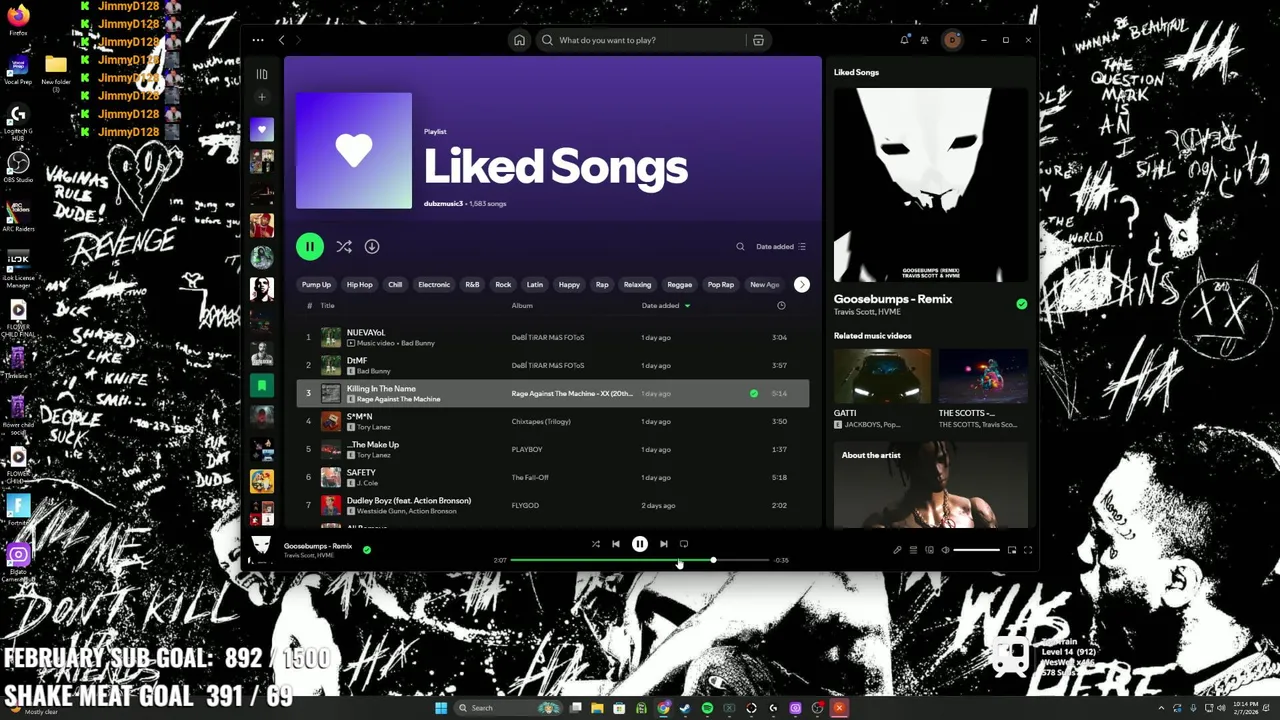This screenshot has height=720, width=1280.
Task: Seek on the song progress bar
Action: (640, 560)
